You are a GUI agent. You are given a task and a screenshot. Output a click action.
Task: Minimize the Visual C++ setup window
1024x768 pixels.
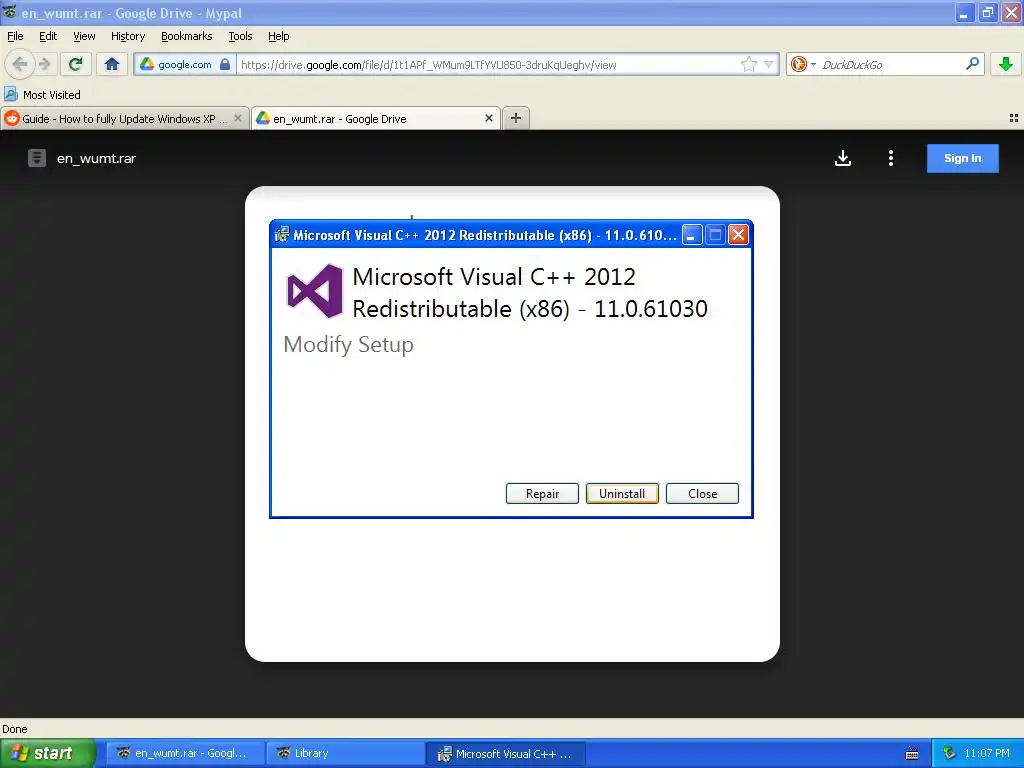tap(692, 234)
